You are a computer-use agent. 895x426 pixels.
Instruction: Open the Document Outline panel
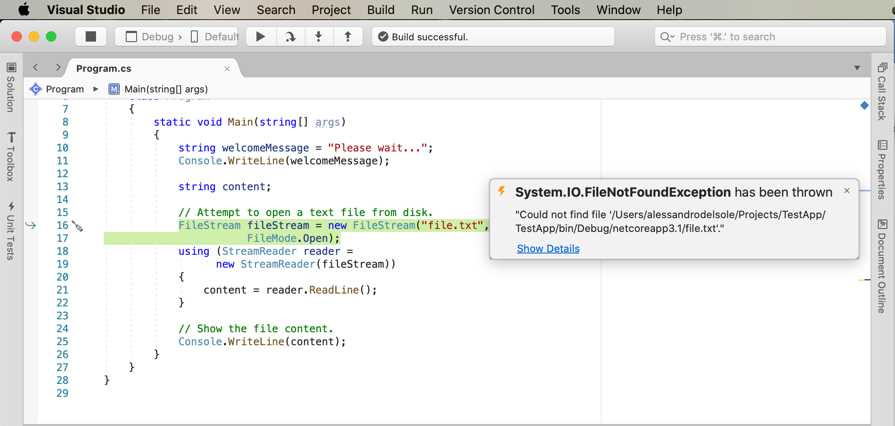881,266
